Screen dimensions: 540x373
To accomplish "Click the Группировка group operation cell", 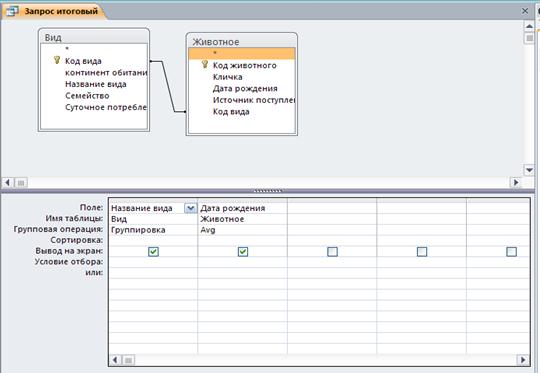I will pos(153,230).
